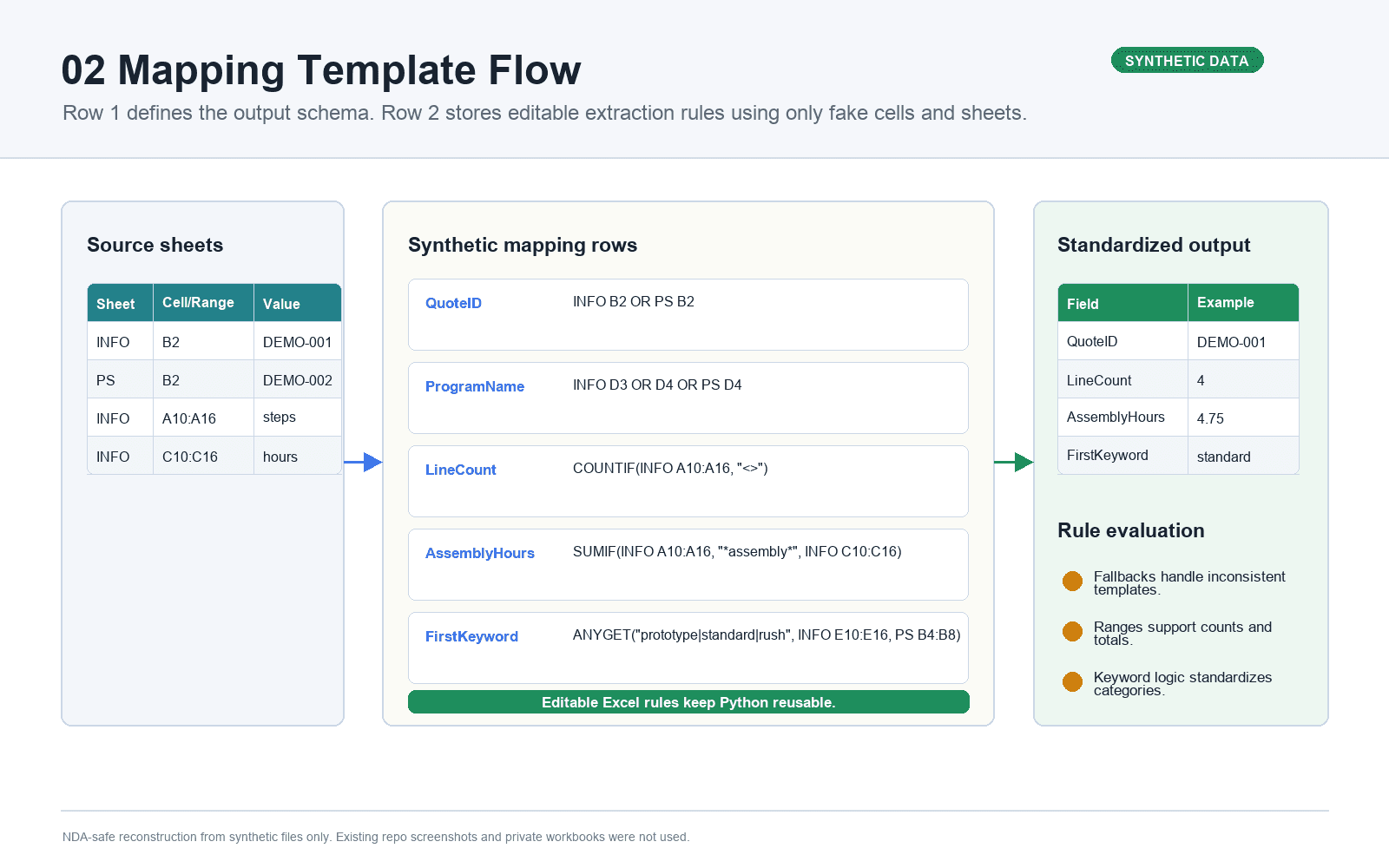1389x868 pixels.
Task: Click the DEMO-002 value cell
Action: point(297,380)
